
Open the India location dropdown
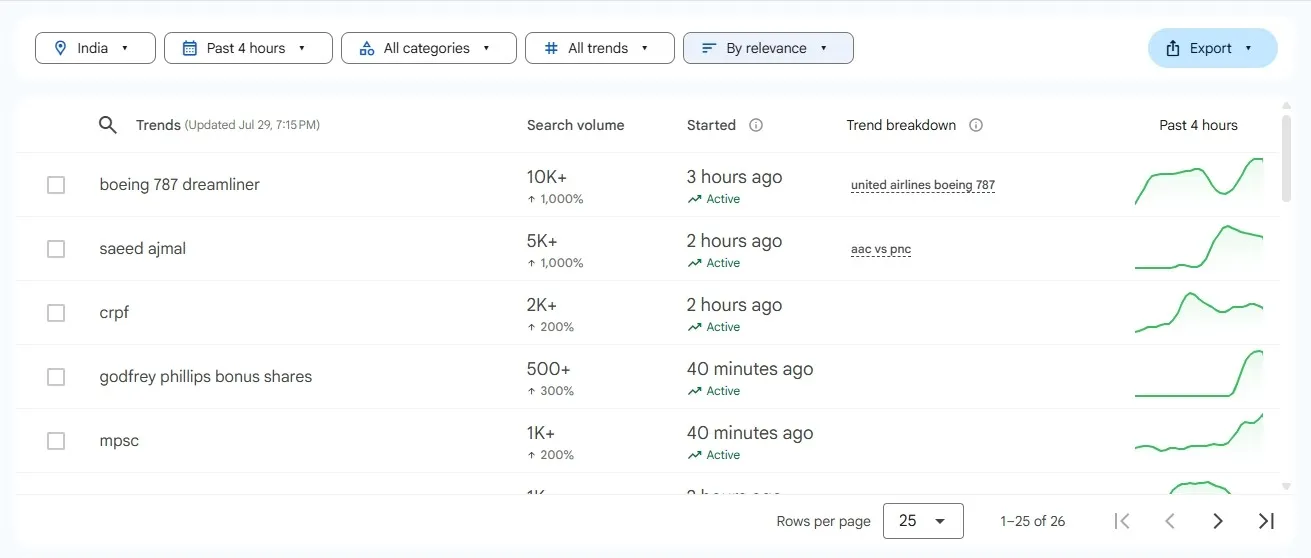pos(95,48)
